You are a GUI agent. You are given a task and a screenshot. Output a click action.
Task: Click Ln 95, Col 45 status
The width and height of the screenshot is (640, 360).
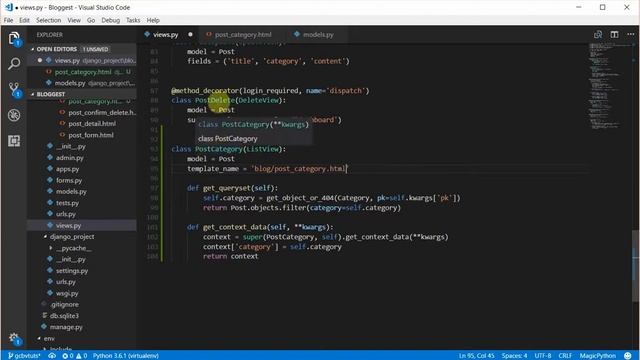pyautogui.click(x=476, y=356)
